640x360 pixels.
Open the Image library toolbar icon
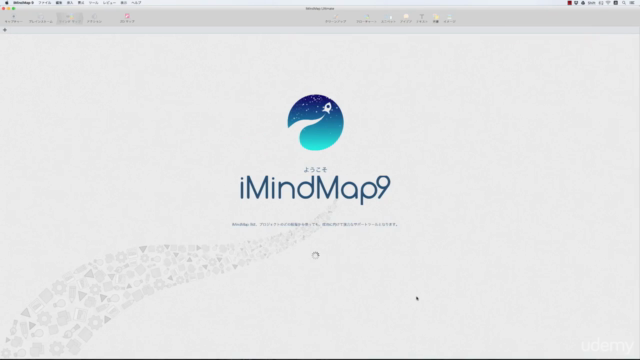pos(450,18)
